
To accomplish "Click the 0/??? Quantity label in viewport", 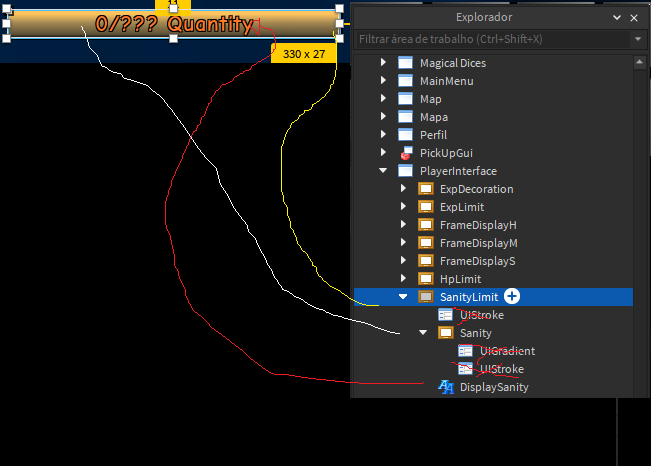I will click(174, 24).
